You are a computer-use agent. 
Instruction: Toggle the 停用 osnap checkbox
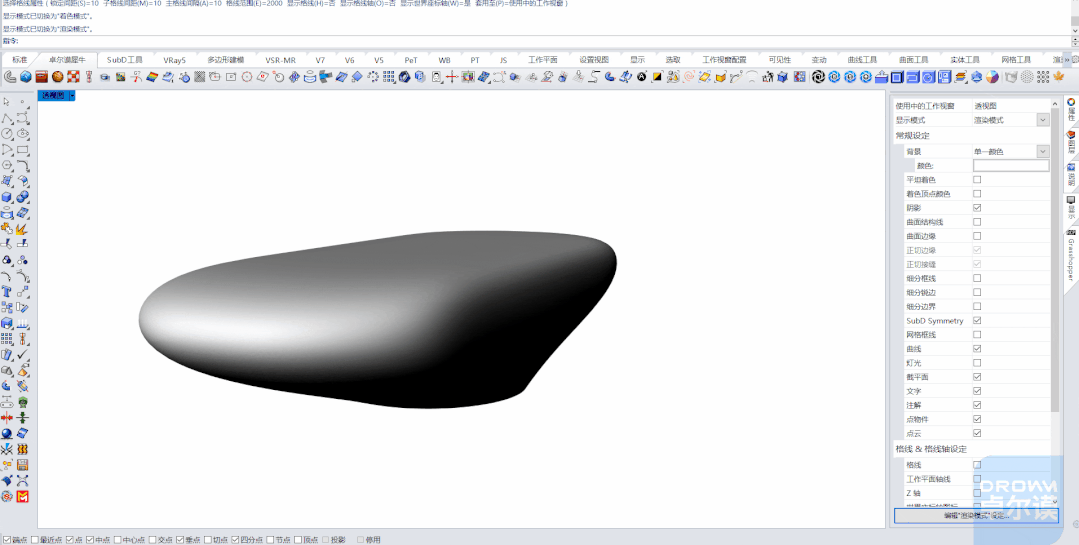pyautogui.click(x=361, y=540)
